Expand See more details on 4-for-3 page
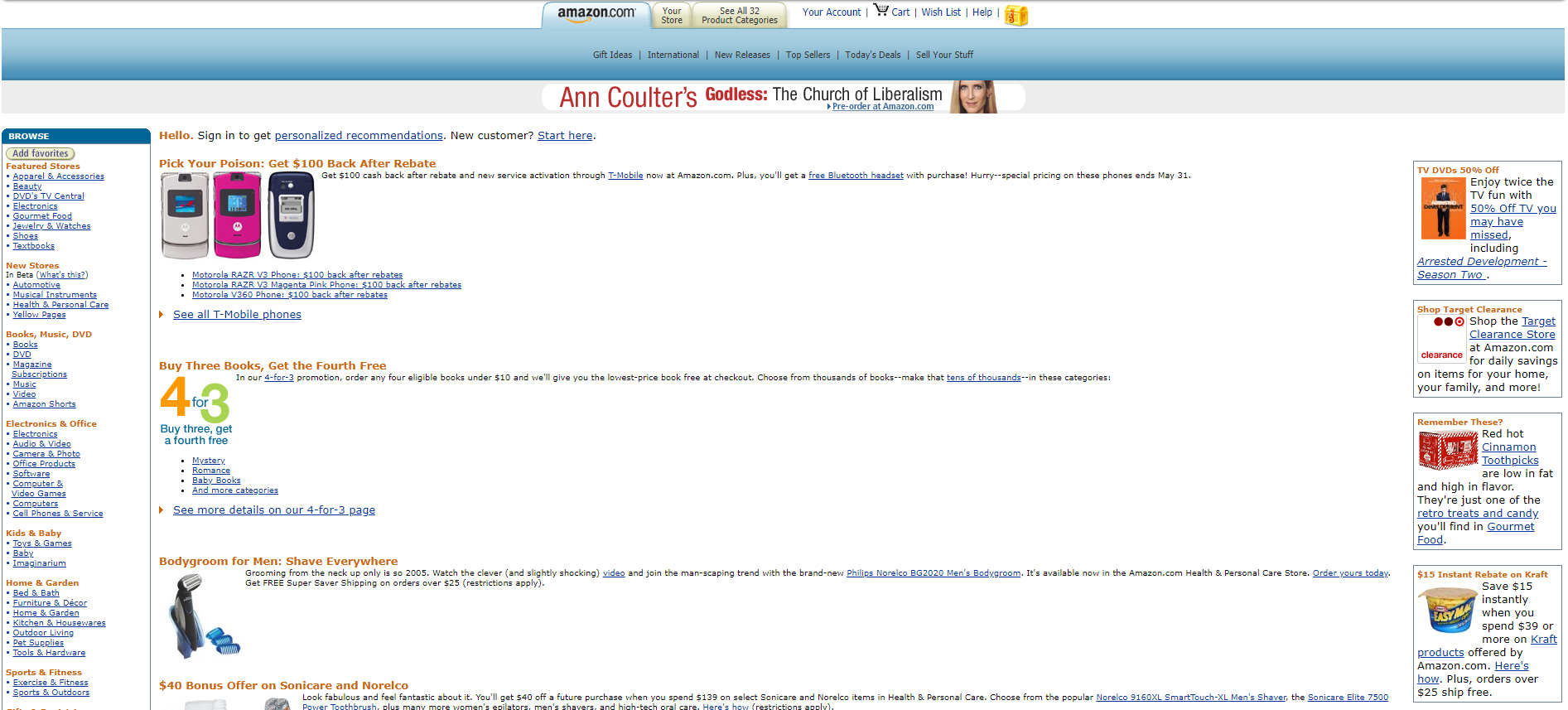 (274, 510)
